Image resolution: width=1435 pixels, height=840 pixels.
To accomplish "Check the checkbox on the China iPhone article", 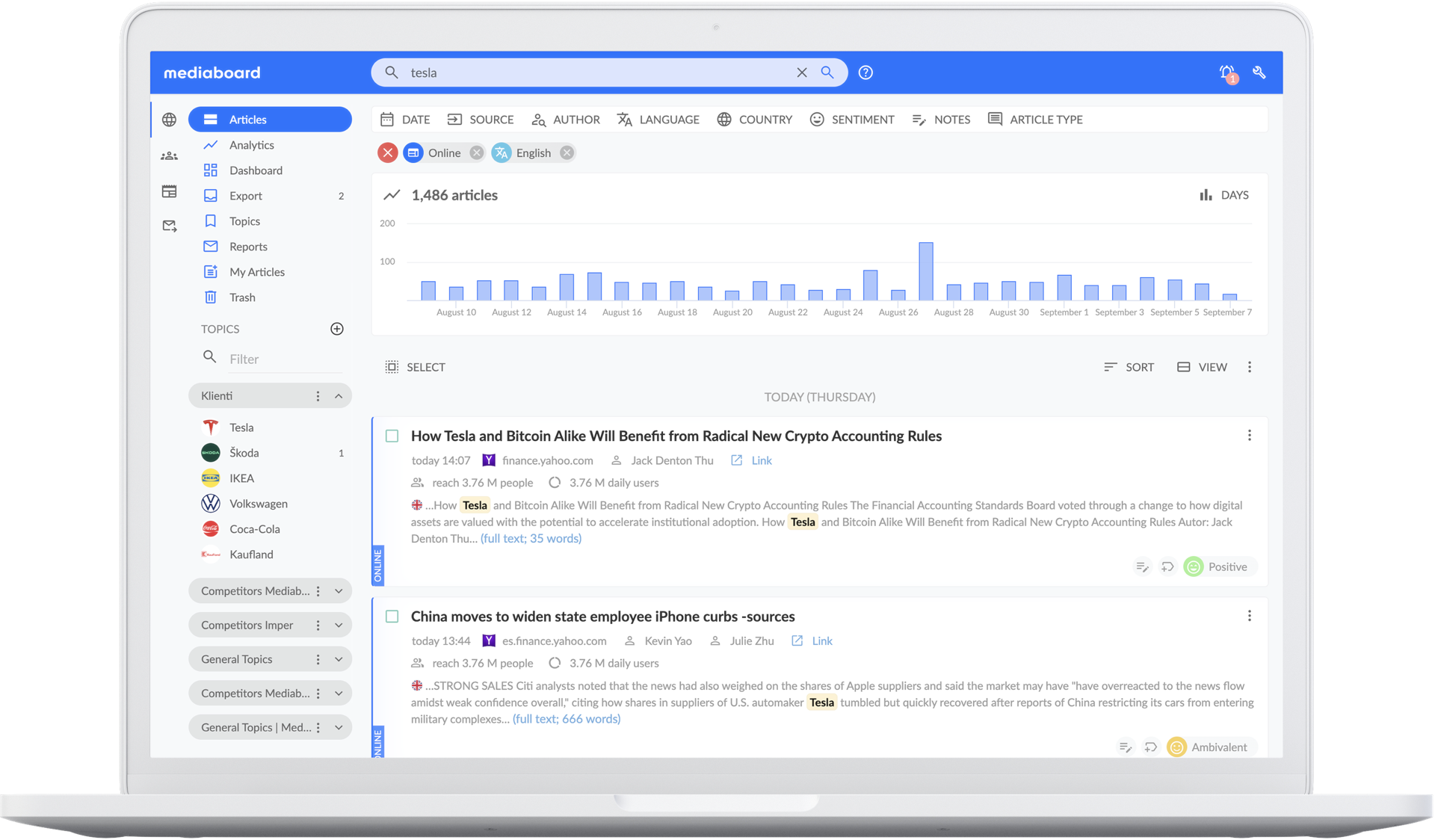I will click(392, 616).
